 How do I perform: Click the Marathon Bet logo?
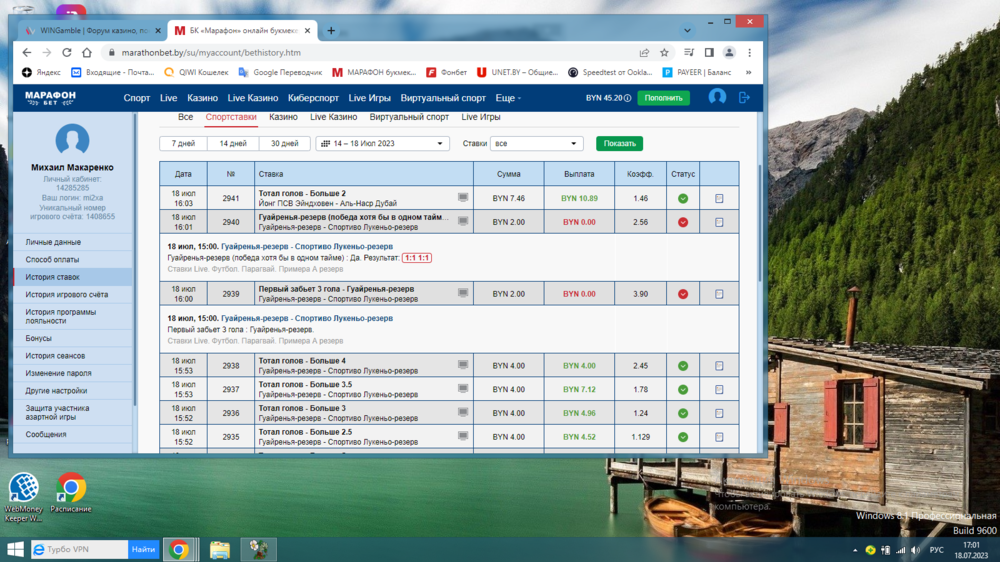[x=51, y=98]
